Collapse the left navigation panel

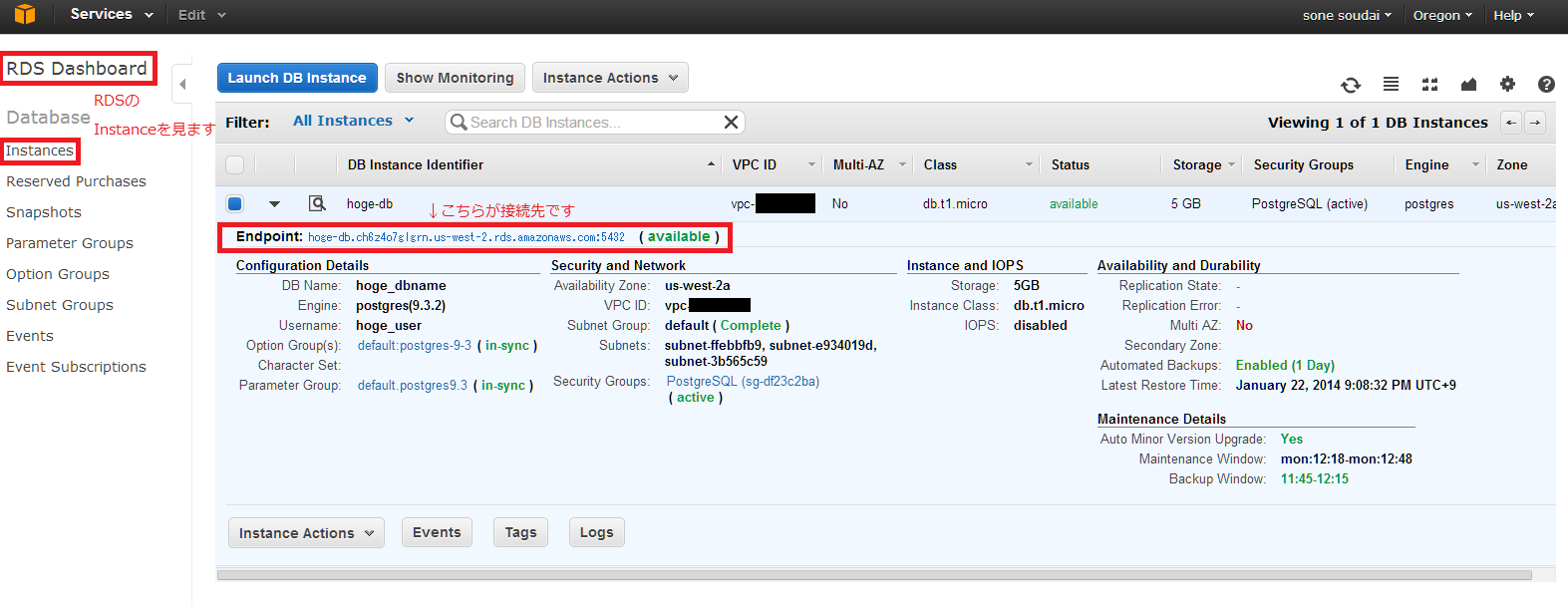coord(182,85)
